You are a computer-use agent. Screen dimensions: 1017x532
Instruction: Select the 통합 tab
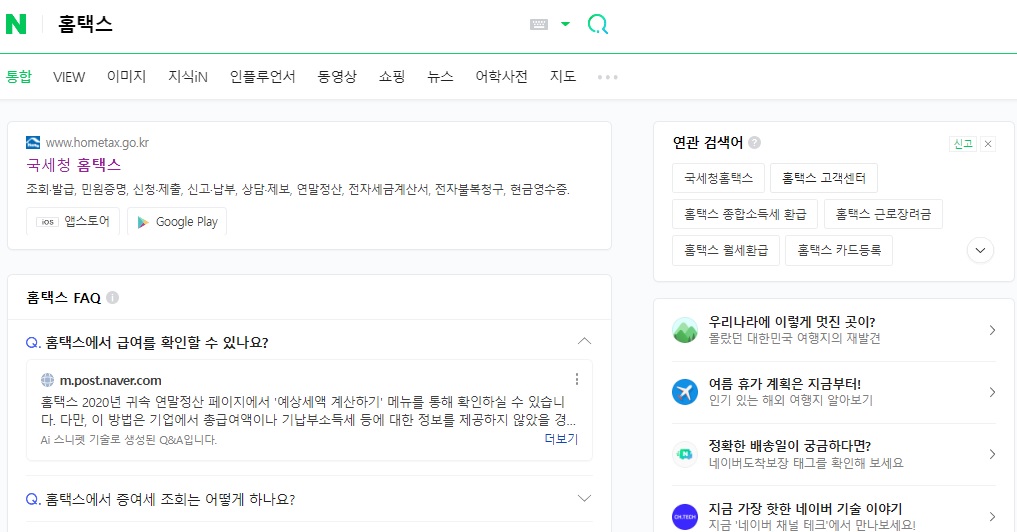(18, 77)
